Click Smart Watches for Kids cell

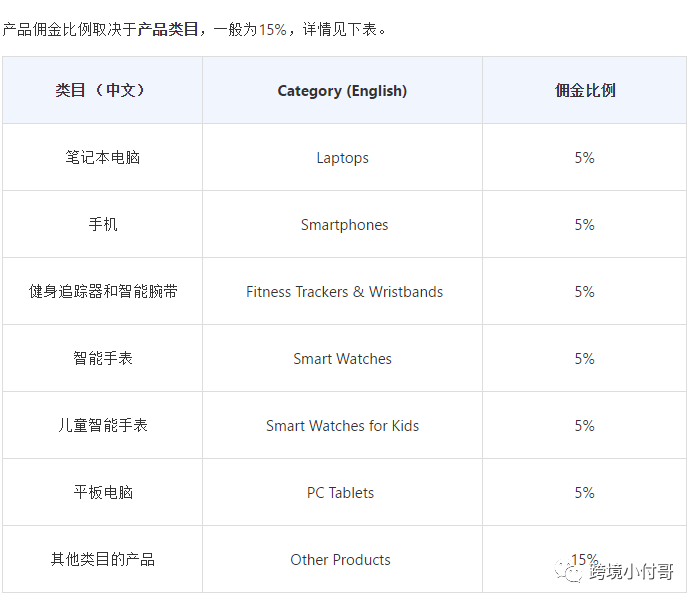tap(342, 425)
